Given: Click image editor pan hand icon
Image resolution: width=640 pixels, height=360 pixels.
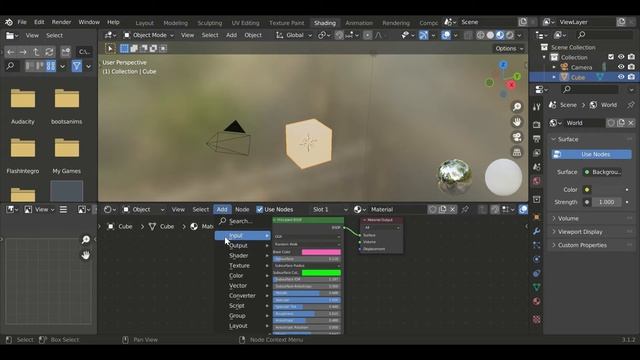Looking at the screenshot, I should pos(86,255).
